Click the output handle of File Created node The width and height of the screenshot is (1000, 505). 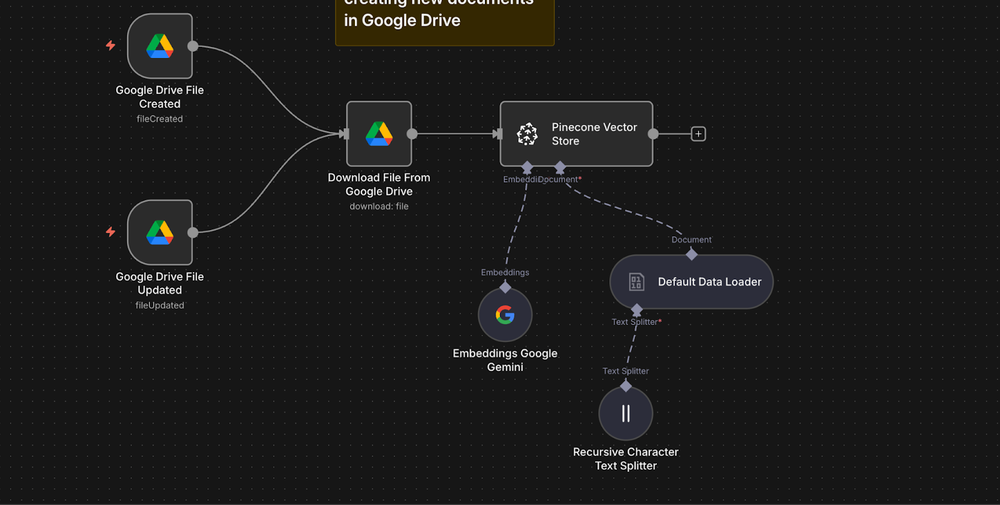193,46
